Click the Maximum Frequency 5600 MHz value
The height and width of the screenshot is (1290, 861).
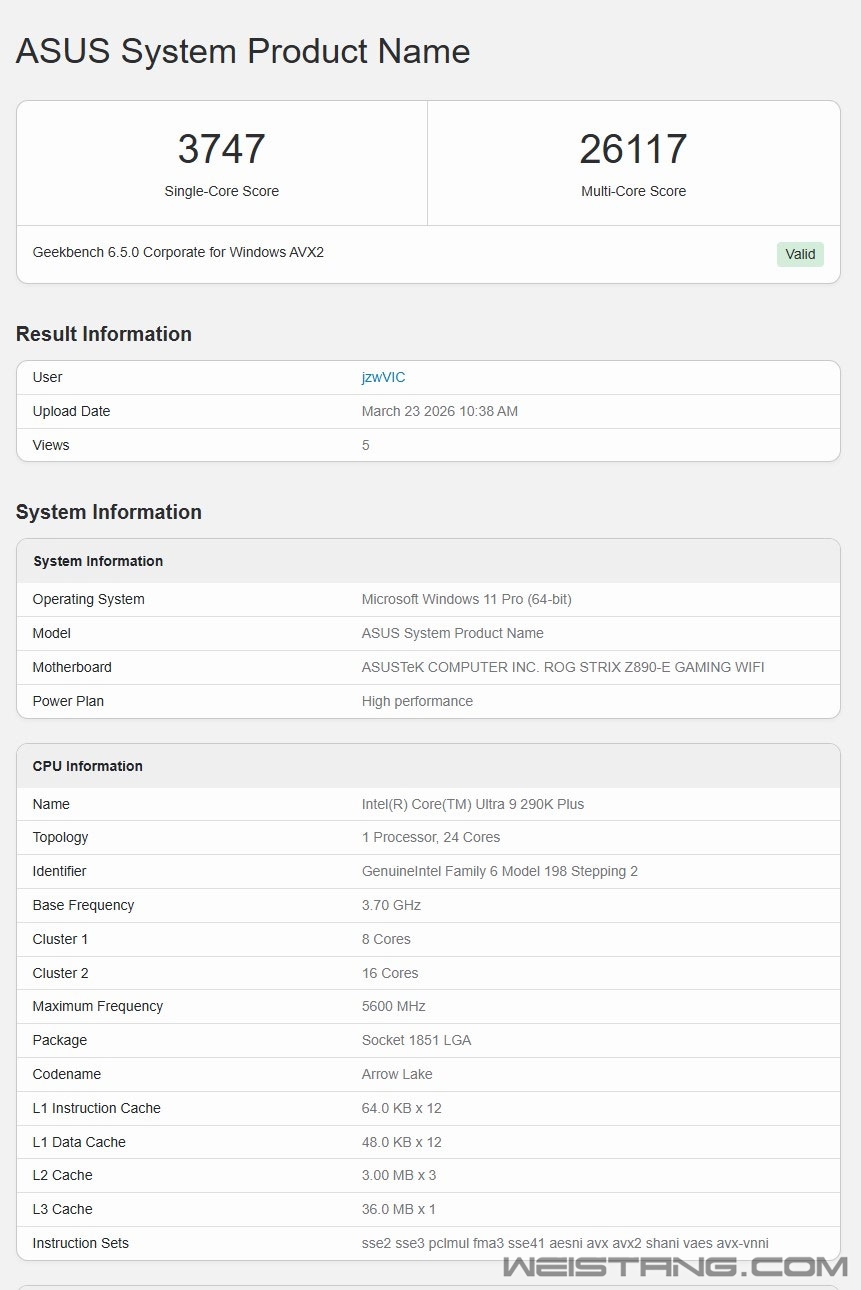[x=393, y=1006]
